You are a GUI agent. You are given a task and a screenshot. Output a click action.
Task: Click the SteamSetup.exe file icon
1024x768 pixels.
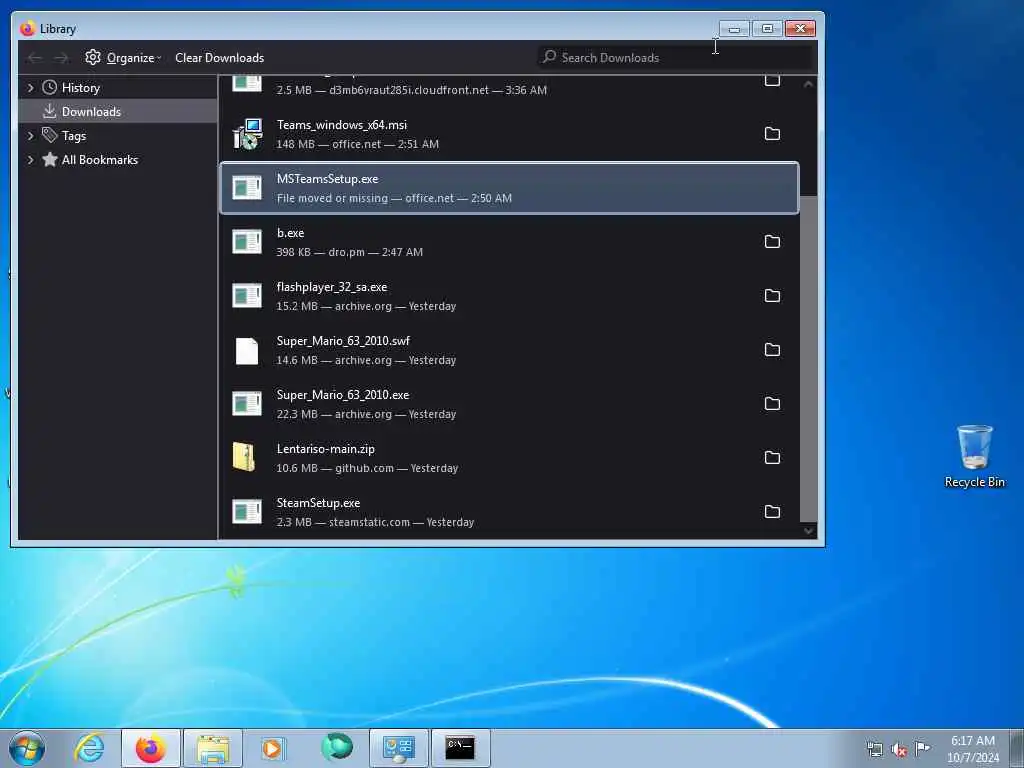point(247,512)
